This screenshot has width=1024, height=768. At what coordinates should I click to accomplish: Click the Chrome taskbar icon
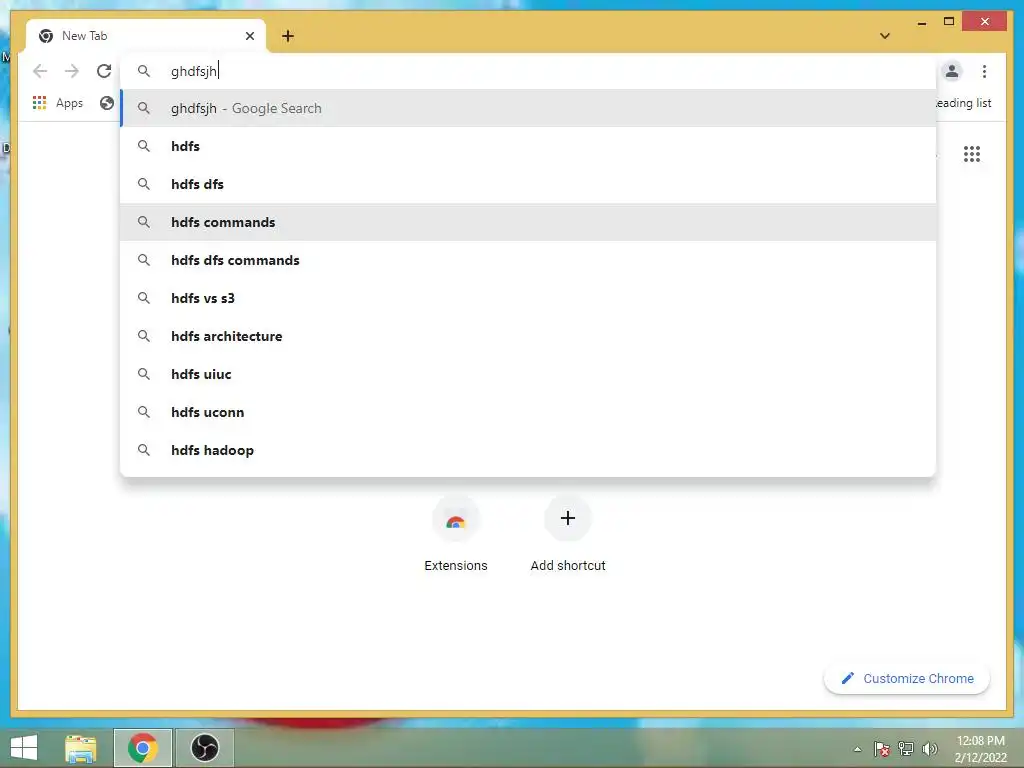click(142, 748)
